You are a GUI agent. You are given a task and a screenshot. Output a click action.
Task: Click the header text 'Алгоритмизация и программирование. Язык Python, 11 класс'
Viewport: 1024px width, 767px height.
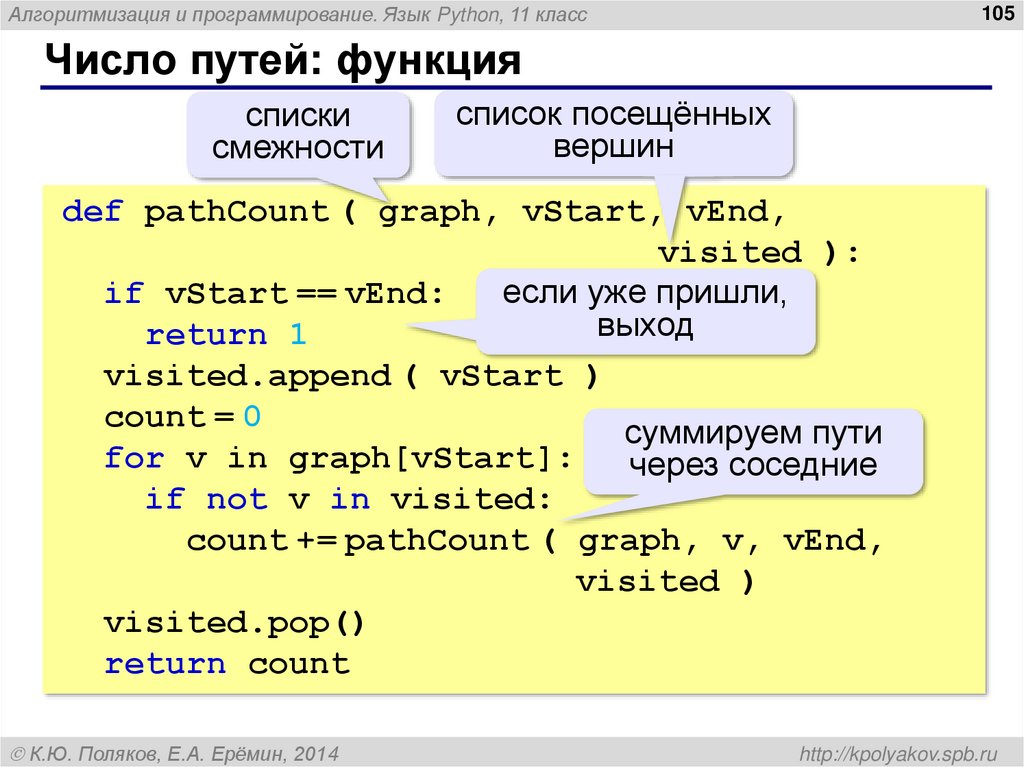tap(298, 14)
